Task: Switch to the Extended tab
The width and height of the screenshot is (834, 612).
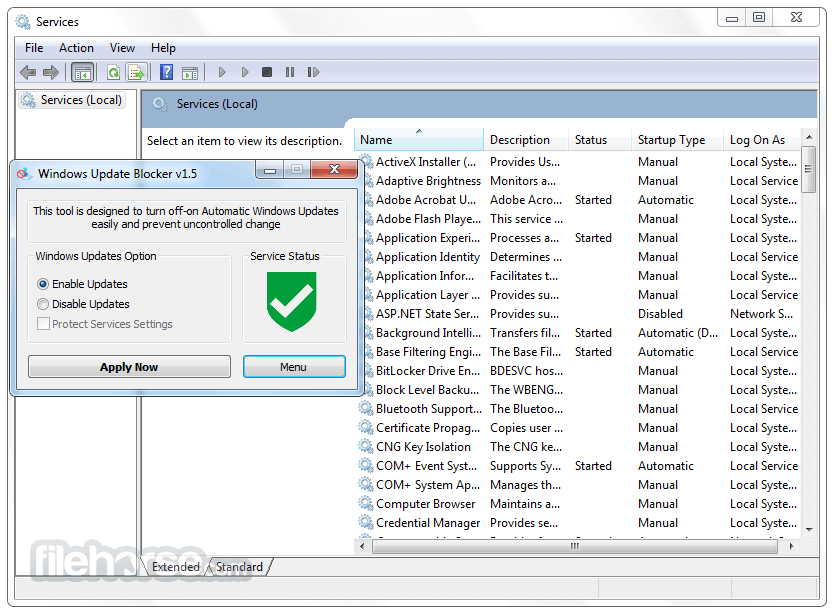Action: (176, 567)
